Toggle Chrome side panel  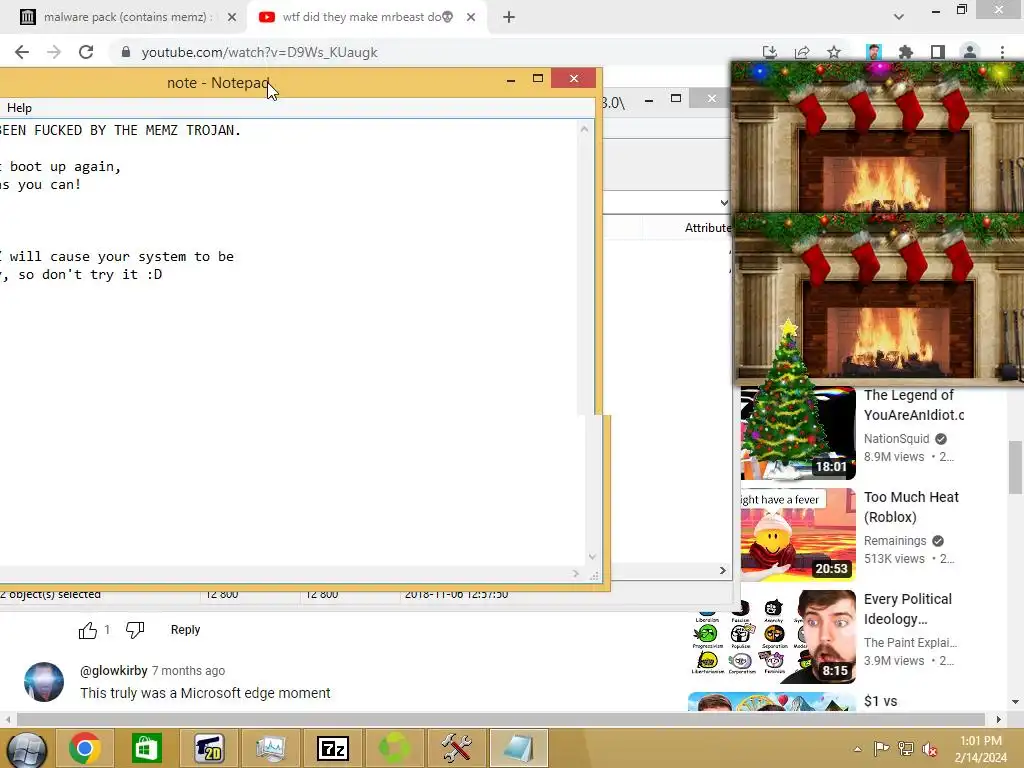click(938, 52)
